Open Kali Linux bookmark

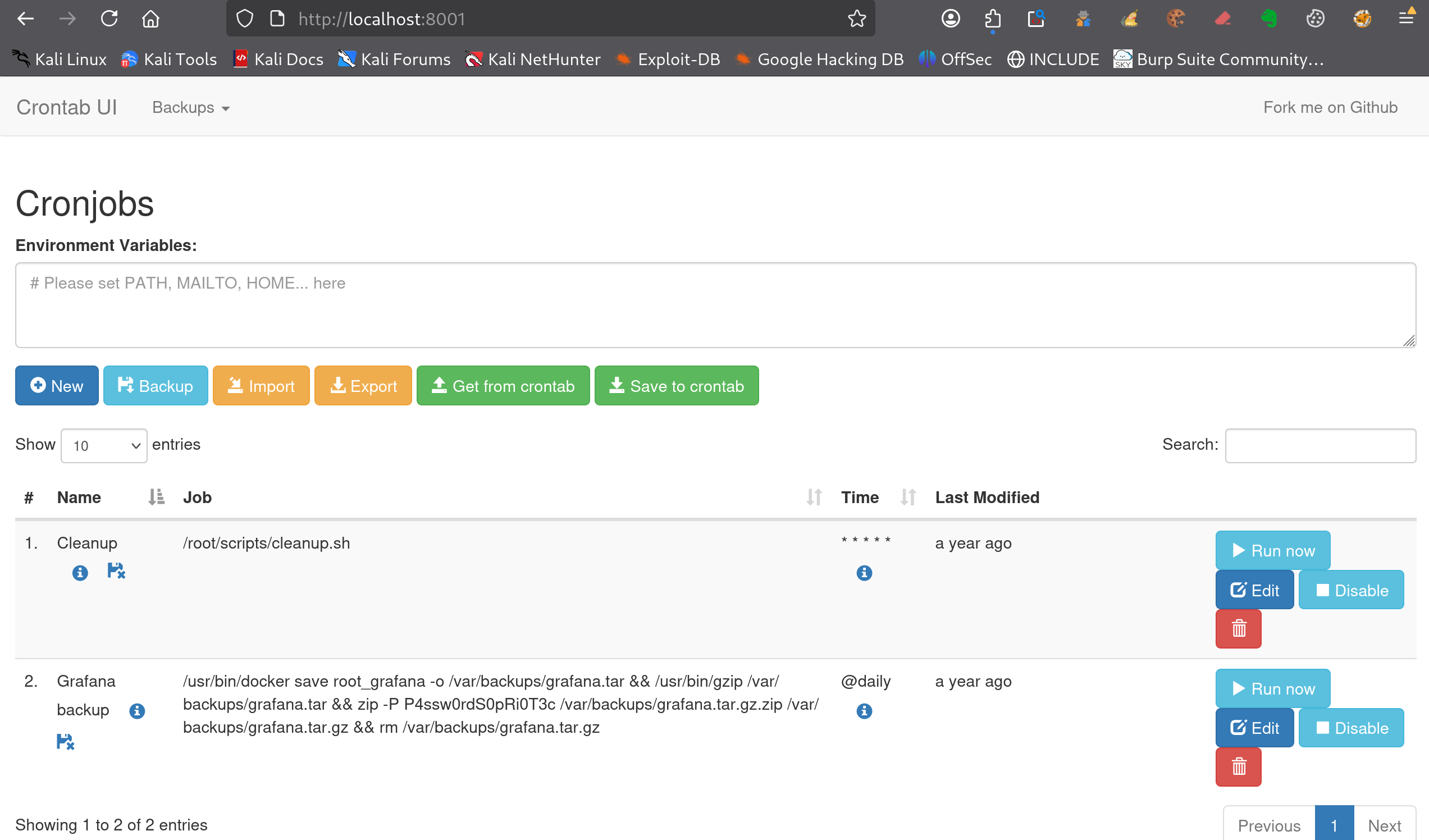tap(60, 59)
